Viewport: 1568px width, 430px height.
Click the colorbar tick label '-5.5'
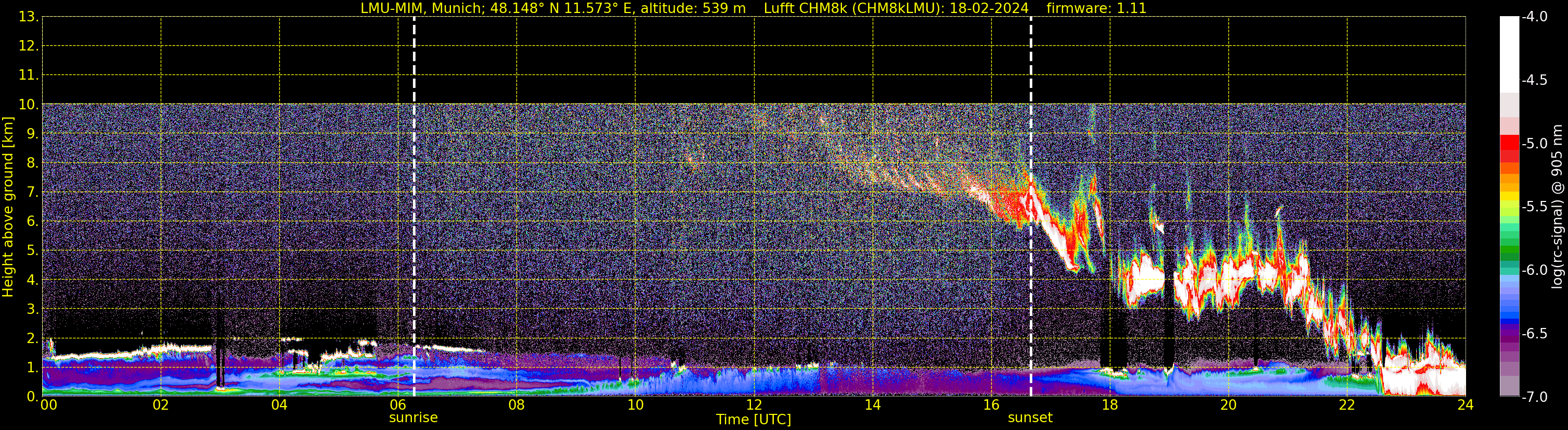click(1534, 207)
